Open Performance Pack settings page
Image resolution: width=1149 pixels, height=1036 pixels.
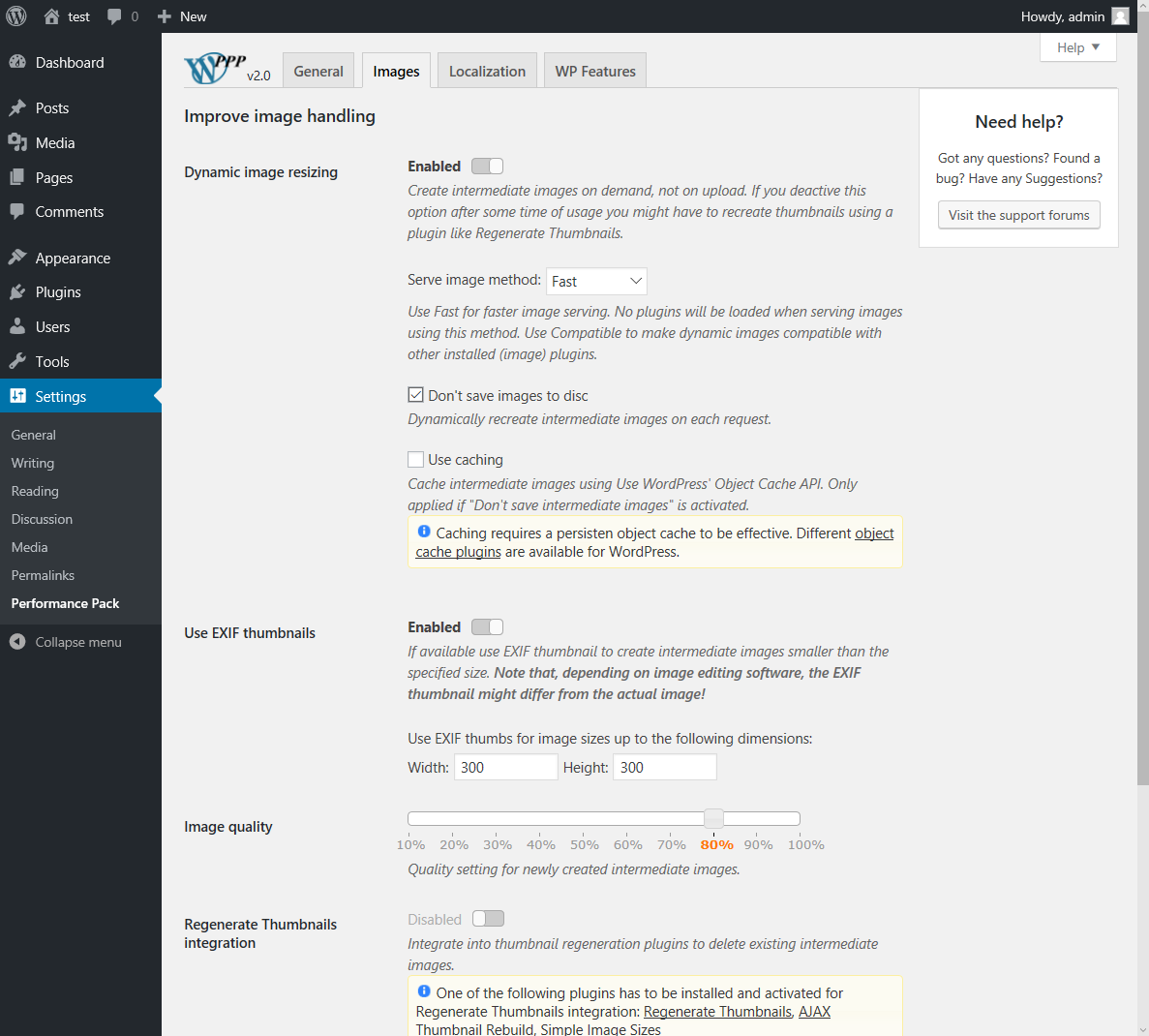tap(65, 603)
